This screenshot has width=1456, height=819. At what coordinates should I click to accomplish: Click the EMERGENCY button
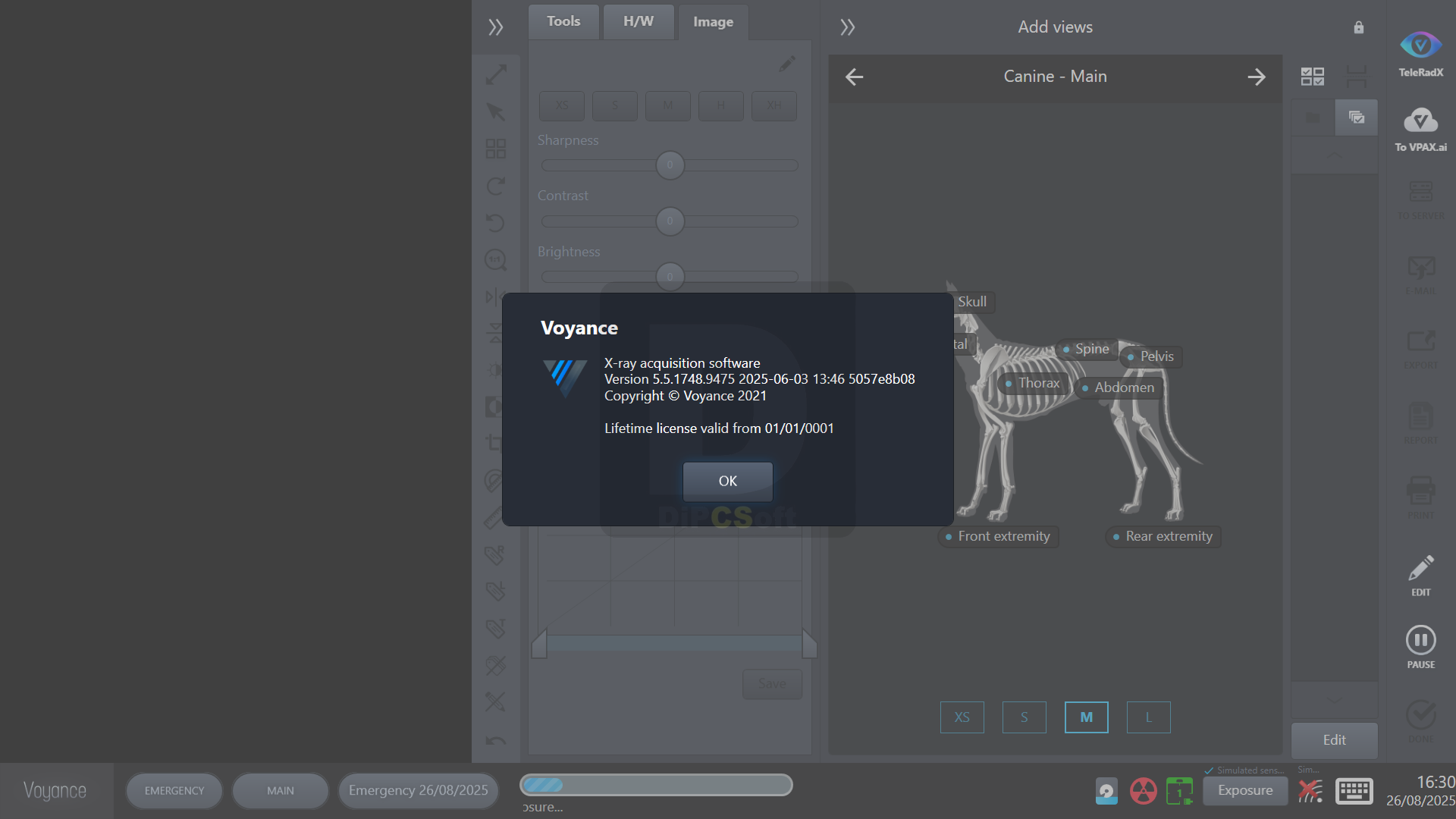click(x=174, y=791)
